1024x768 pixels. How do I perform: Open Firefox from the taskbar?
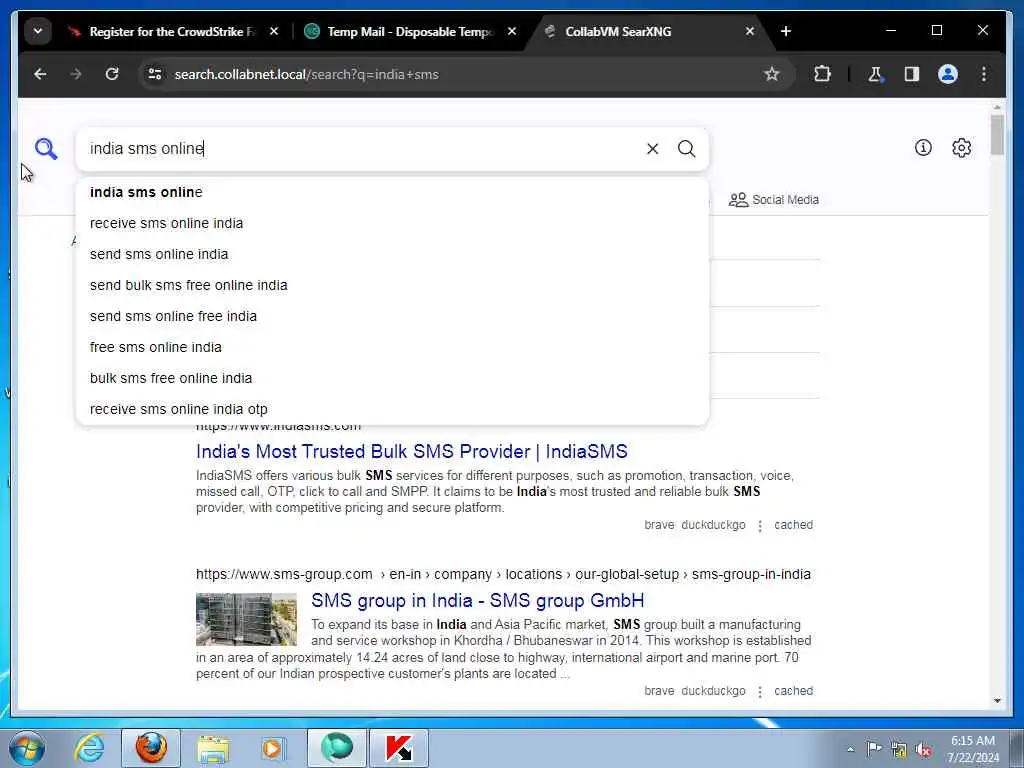pos(151,748)
